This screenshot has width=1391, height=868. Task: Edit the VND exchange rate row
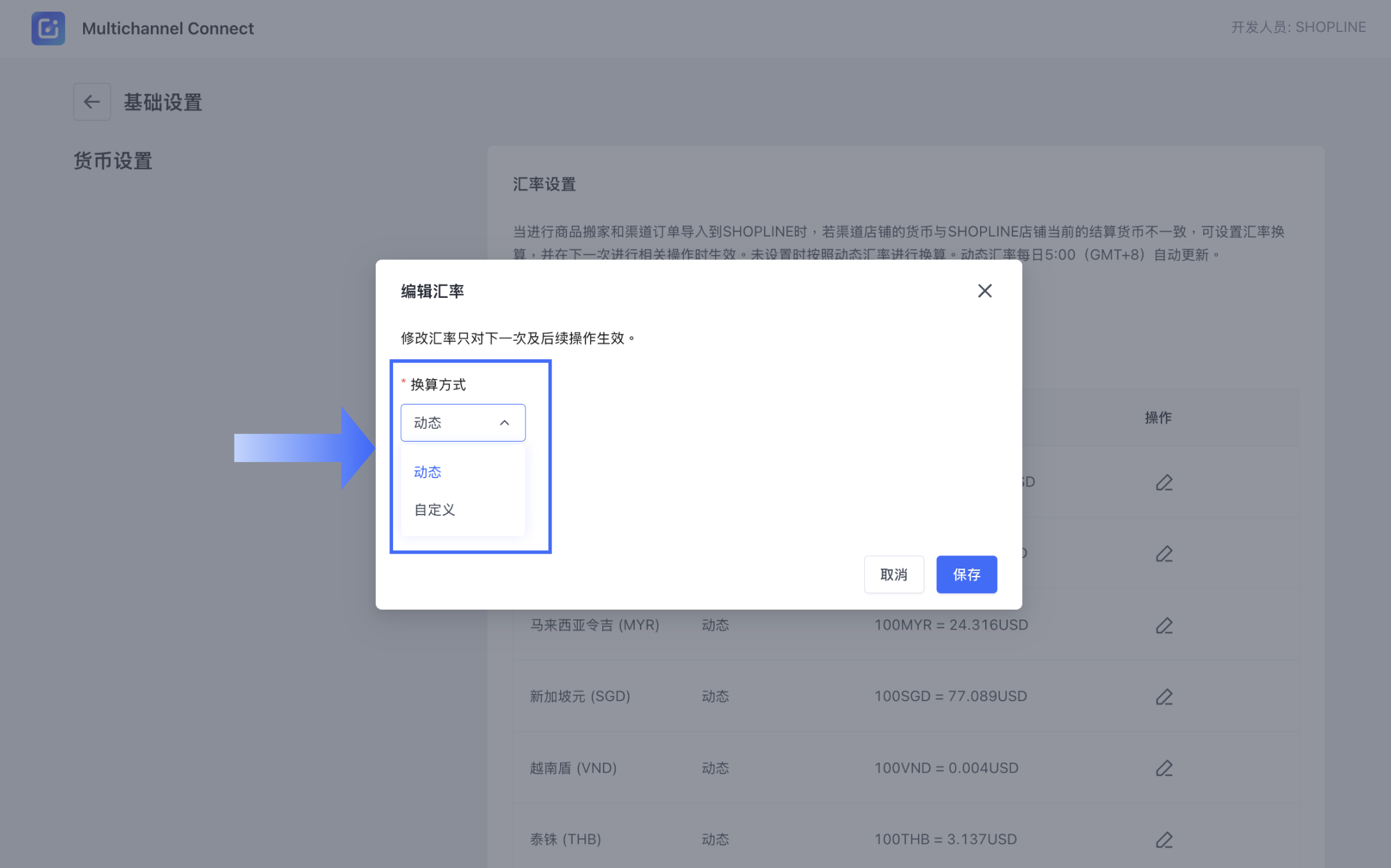pyautogui.click(x=1163, y=768)
